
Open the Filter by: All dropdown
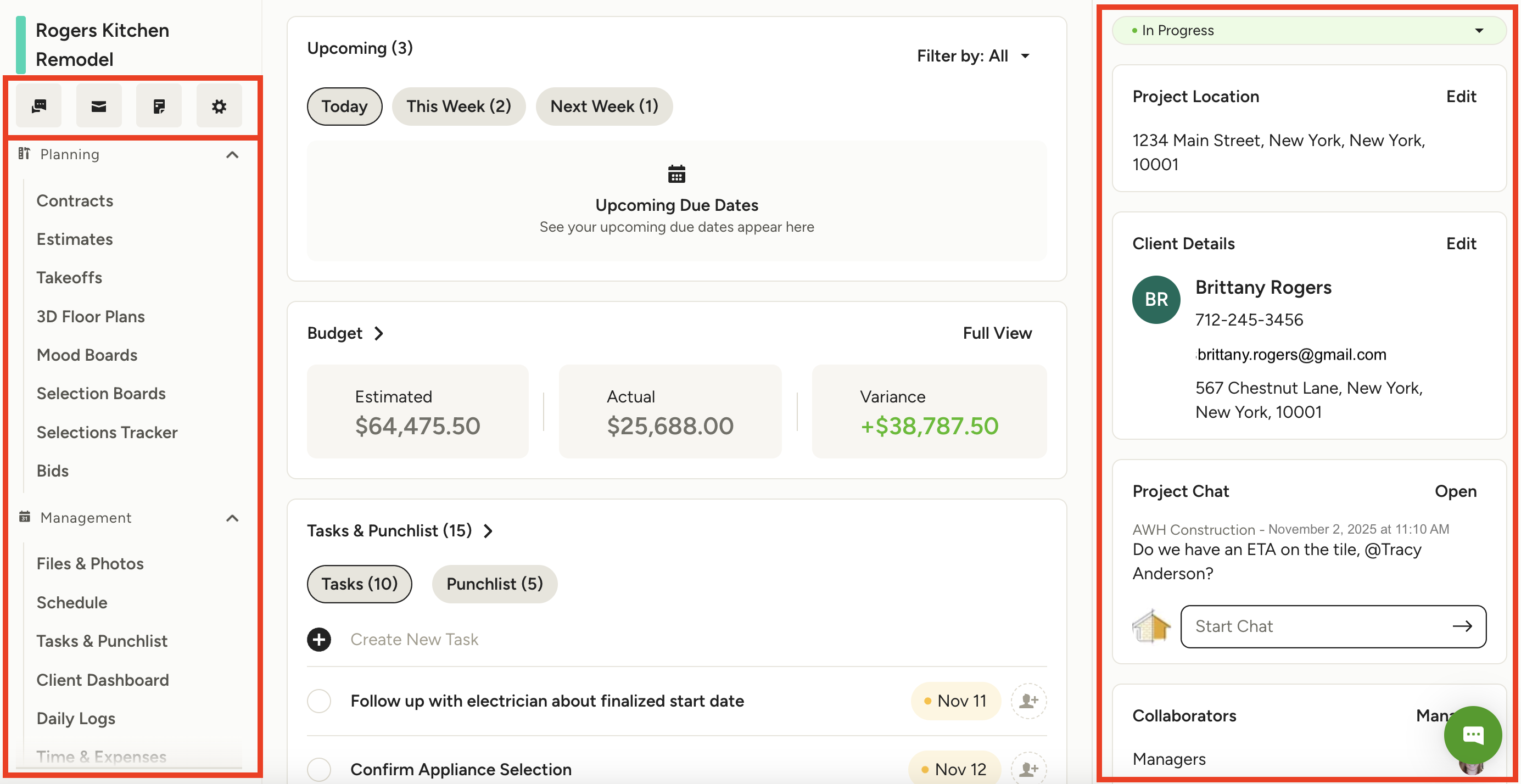(x=973, y=56)
